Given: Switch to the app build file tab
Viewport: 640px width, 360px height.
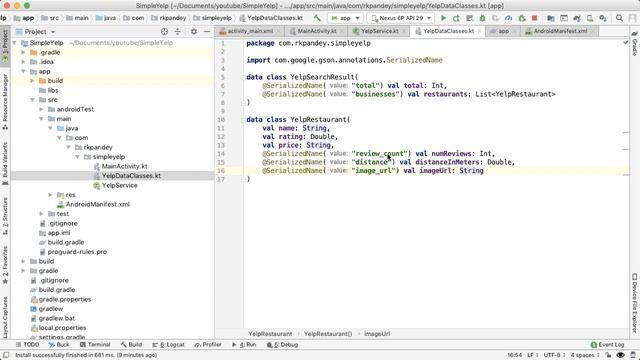Looking at the screenshot, I should [503, 31].
